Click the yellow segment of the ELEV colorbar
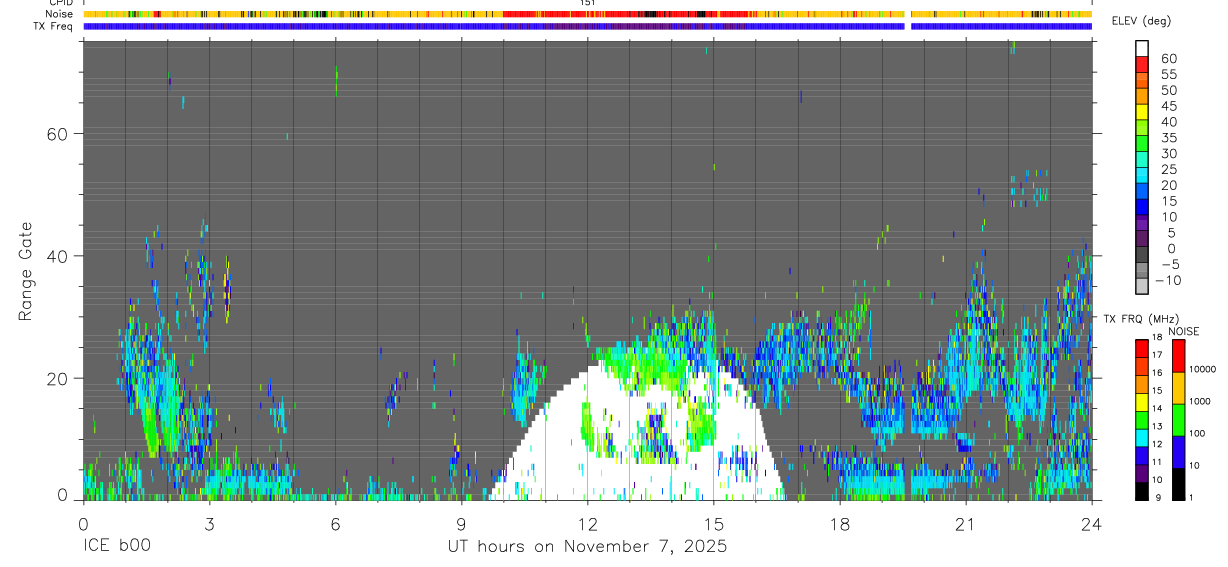The height and width of the screenshot is (567, 1228). tap(1142, 111)
